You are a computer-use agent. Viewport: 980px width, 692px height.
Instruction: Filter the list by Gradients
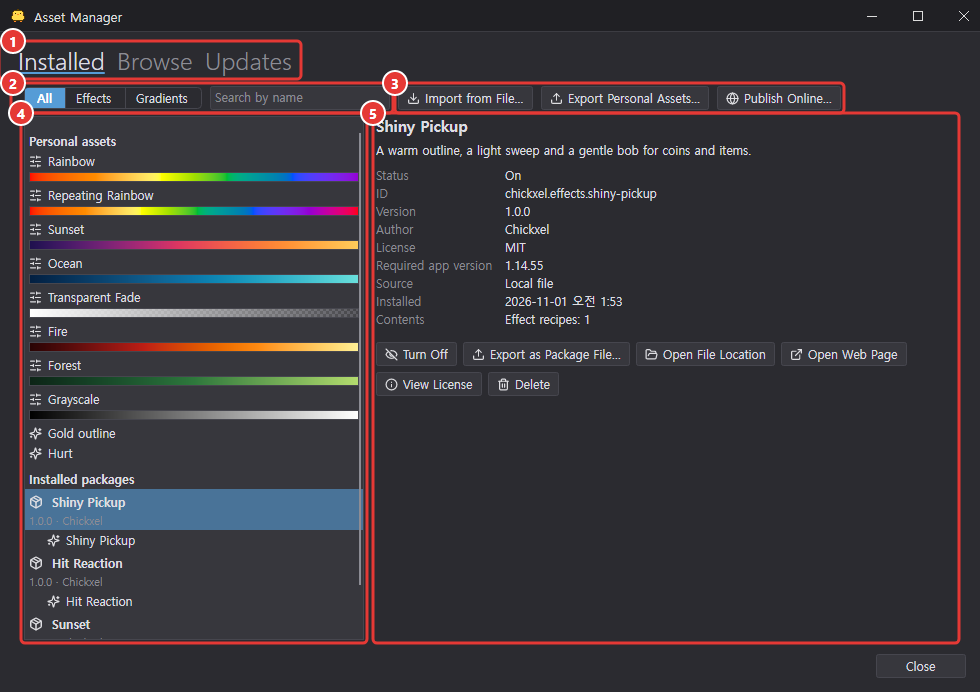[x=162, y=98]
